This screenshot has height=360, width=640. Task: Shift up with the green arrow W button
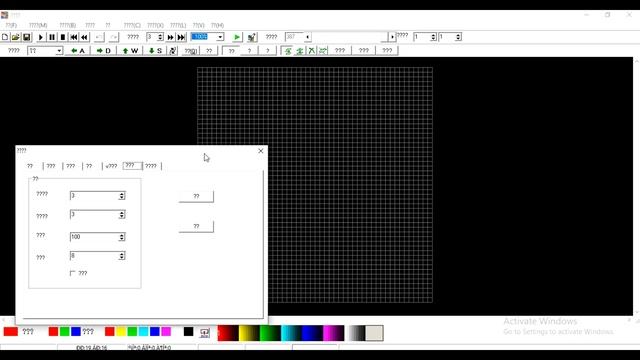click(x=130, y=51)
